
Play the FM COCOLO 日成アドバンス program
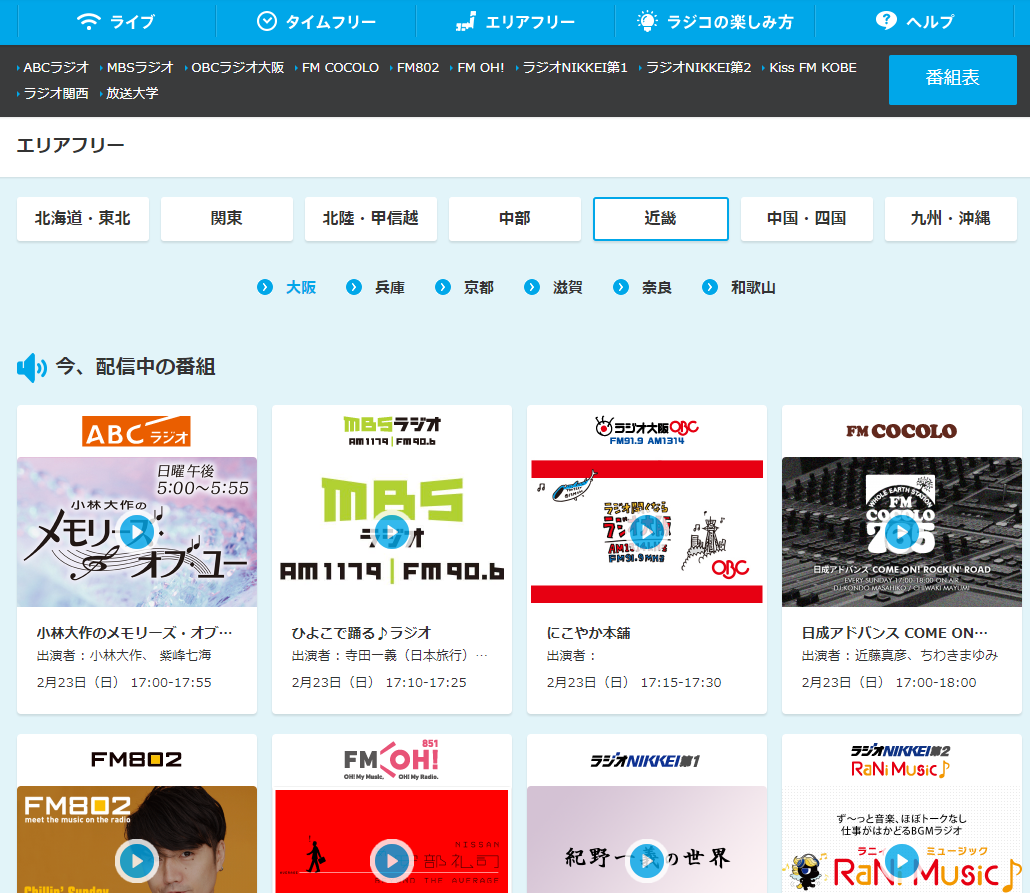[x=902, y=532]
